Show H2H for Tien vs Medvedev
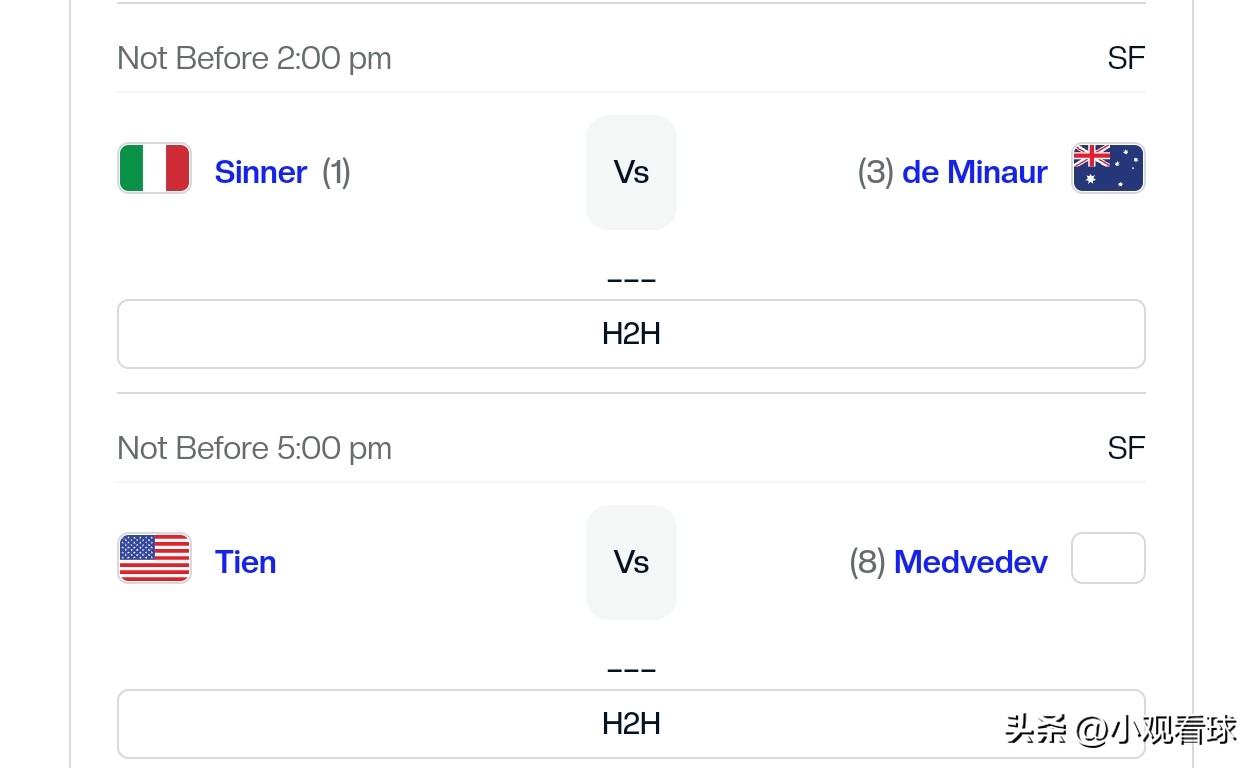Viewport: 1260px width, 768px height. (x=631, y=724)
